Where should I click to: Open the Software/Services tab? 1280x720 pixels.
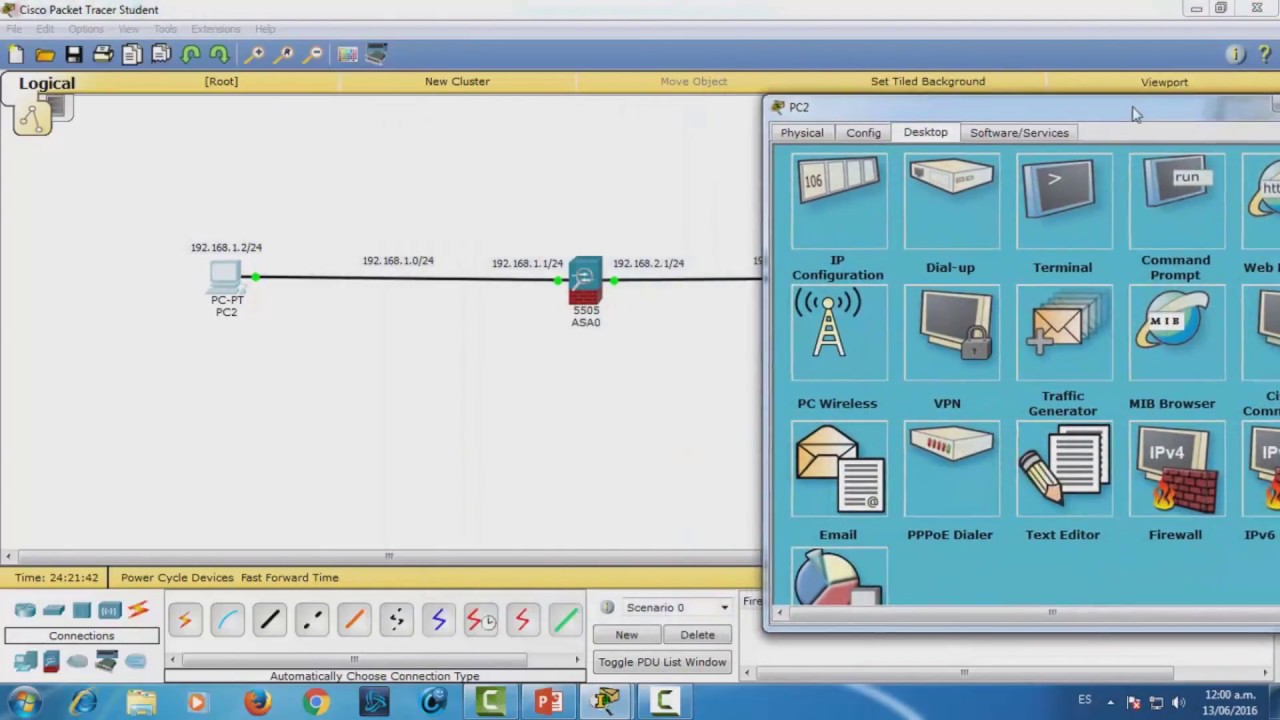pos(1019,132)
